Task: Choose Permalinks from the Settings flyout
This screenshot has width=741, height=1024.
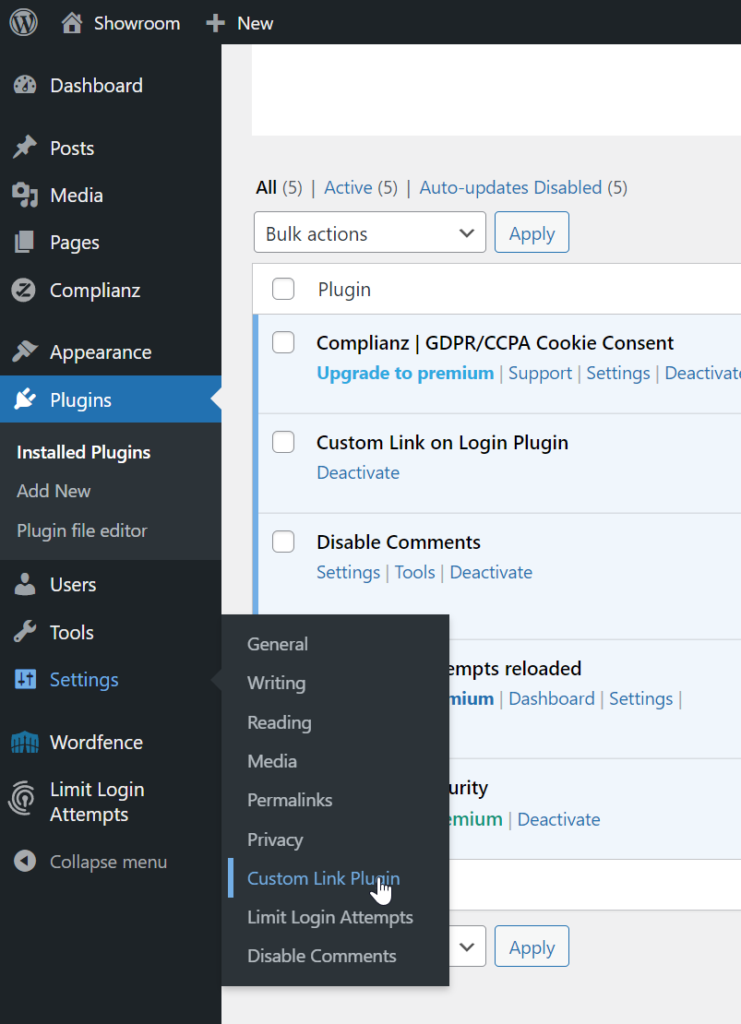Action: [290, 800]
